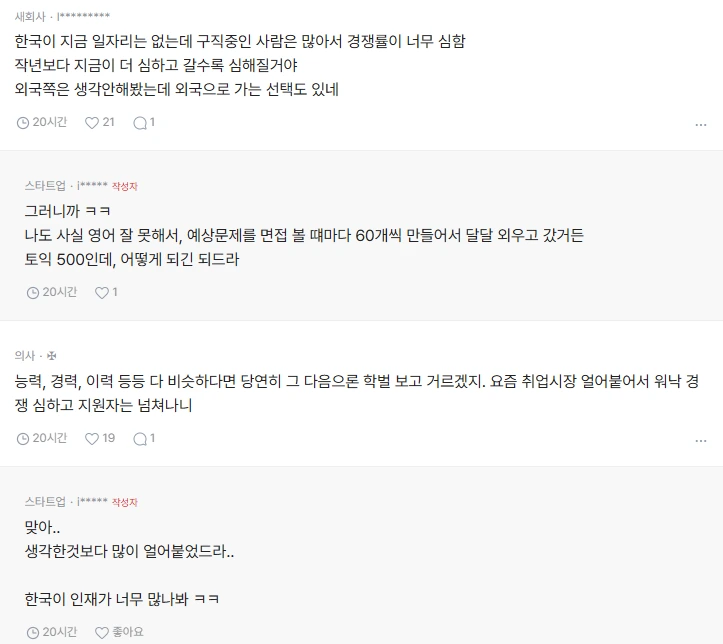
Task: Like the top comment with 21 likes
Action: (92, 122)
